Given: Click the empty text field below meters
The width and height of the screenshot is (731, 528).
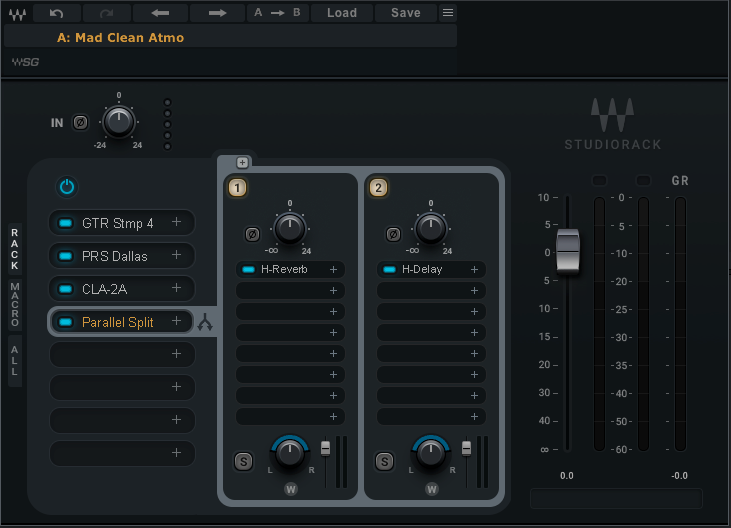Looking at the screenshot, I should (616, 499).
